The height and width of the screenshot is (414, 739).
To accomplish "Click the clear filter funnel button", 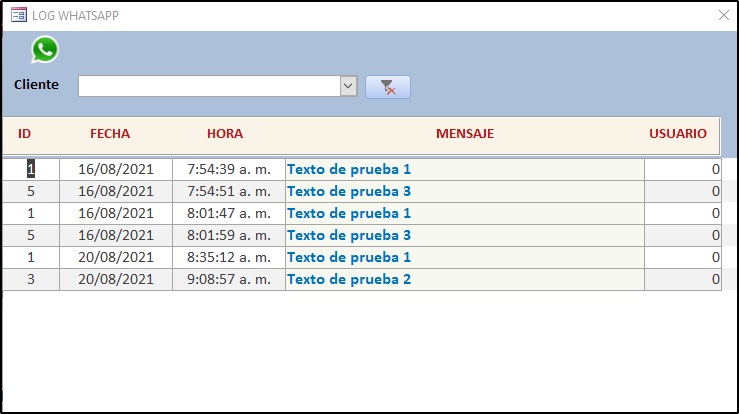I will 388,87.
